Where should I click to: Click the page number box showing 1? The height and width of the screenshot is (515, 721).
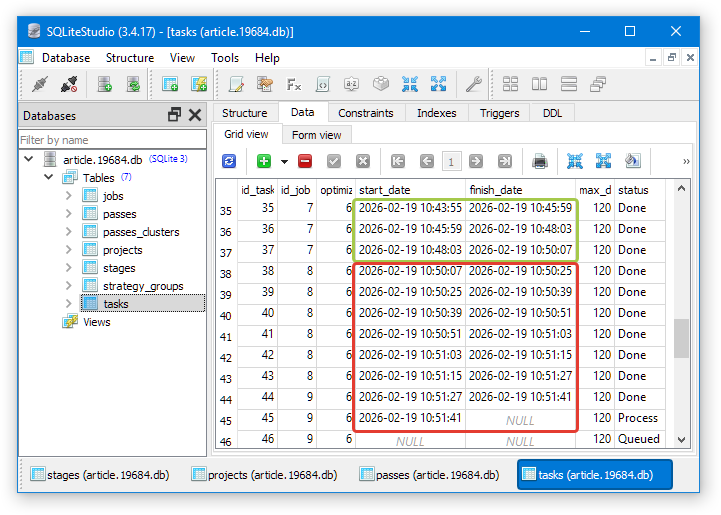[451, 162]
